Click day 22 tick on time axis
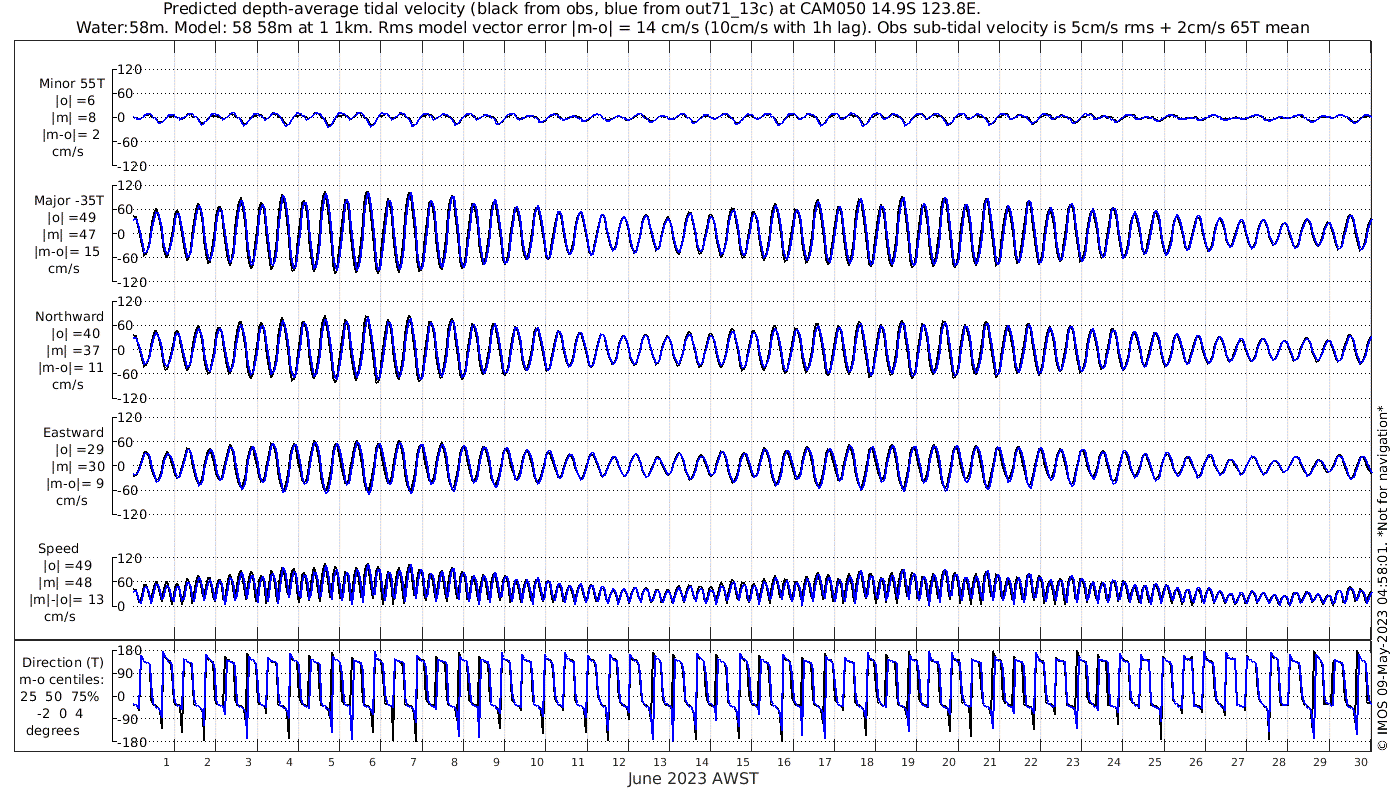Screen dimensions: 1400x800 [1031, 762]
